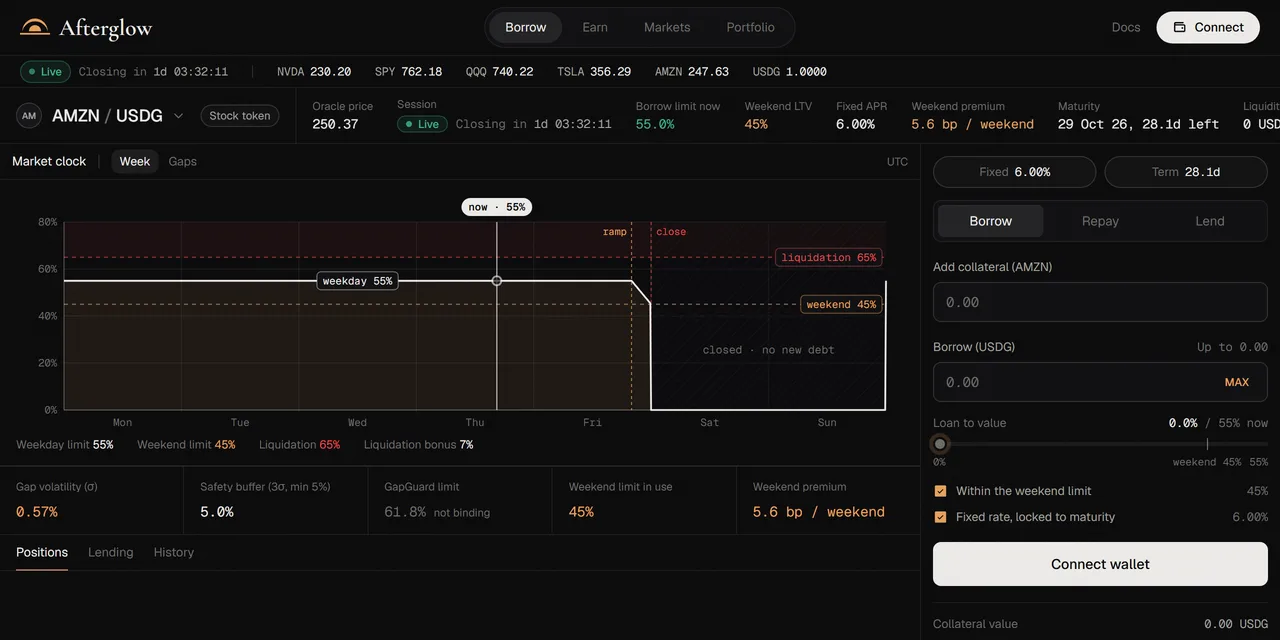The width and height of the screenshot is (1280, 640).
Task: Switch market clock to Week view
Action: tap(135, 161)
